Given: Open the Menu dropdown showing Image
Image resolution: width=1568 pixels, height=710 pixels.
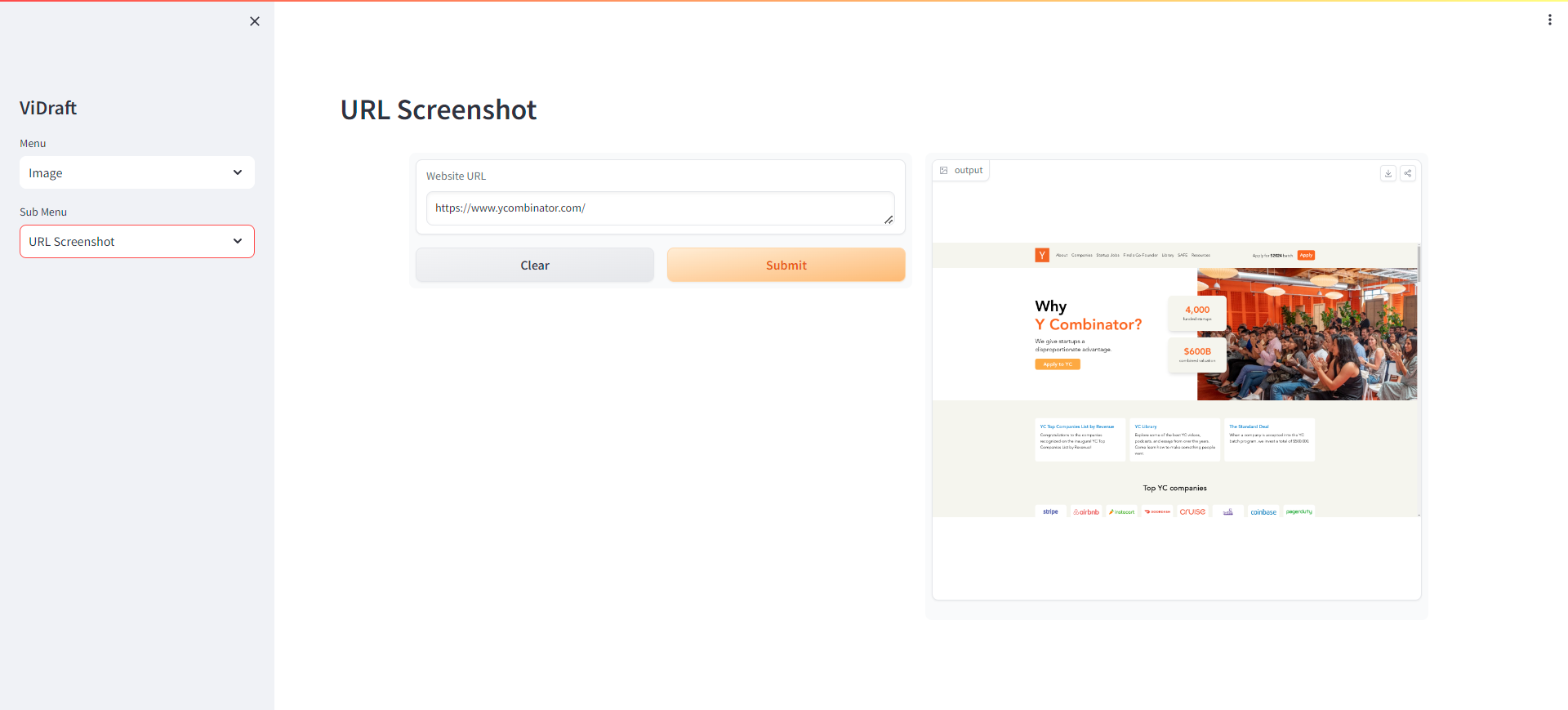Looking at the screenshot, I should pos(137,172).
